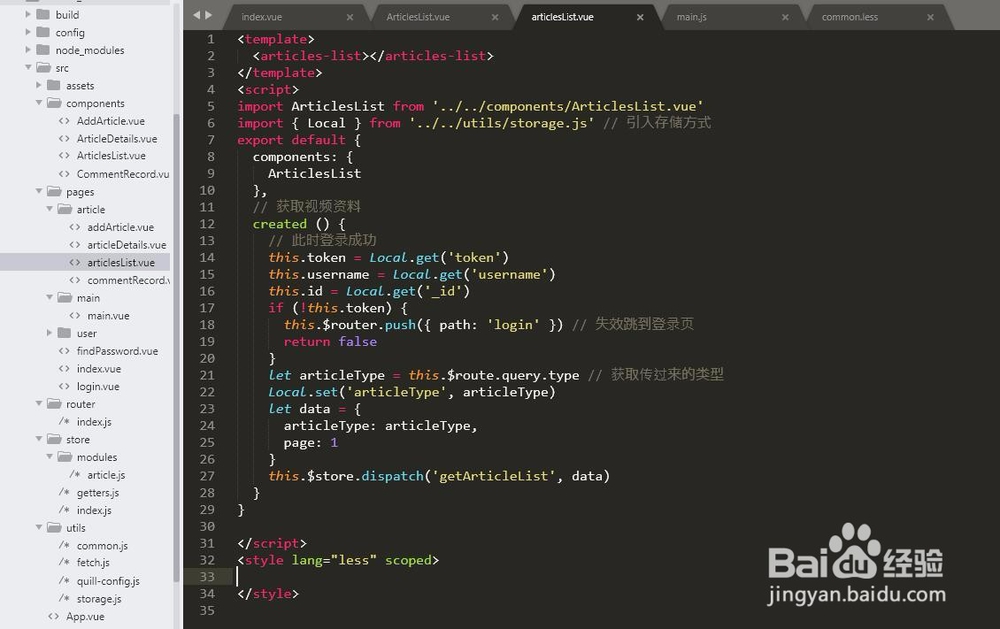Open findPassword.vue file
The width and height of the screenshot is (1000, 629).
click(117, 351)
